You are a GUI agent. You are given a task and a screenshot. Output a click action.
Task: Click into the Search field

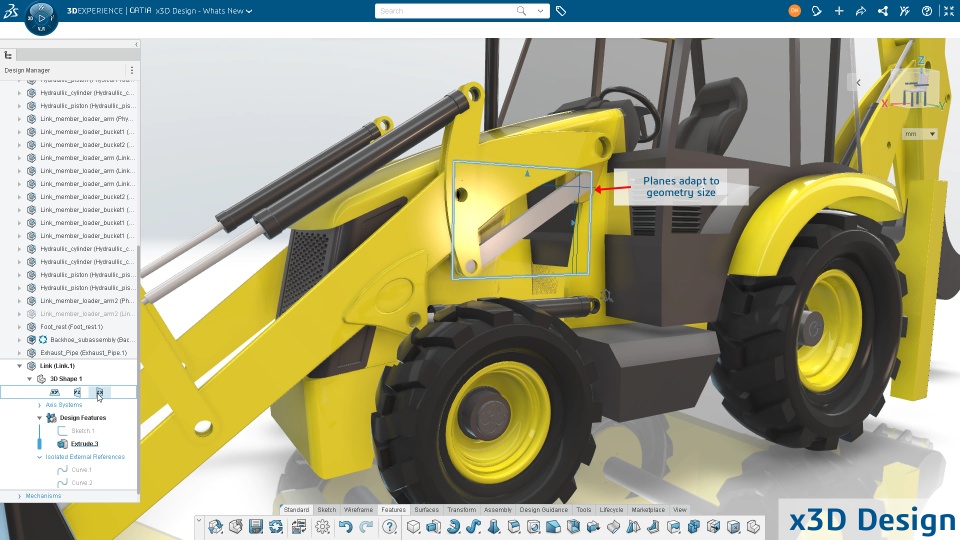[x=446, y=10]
